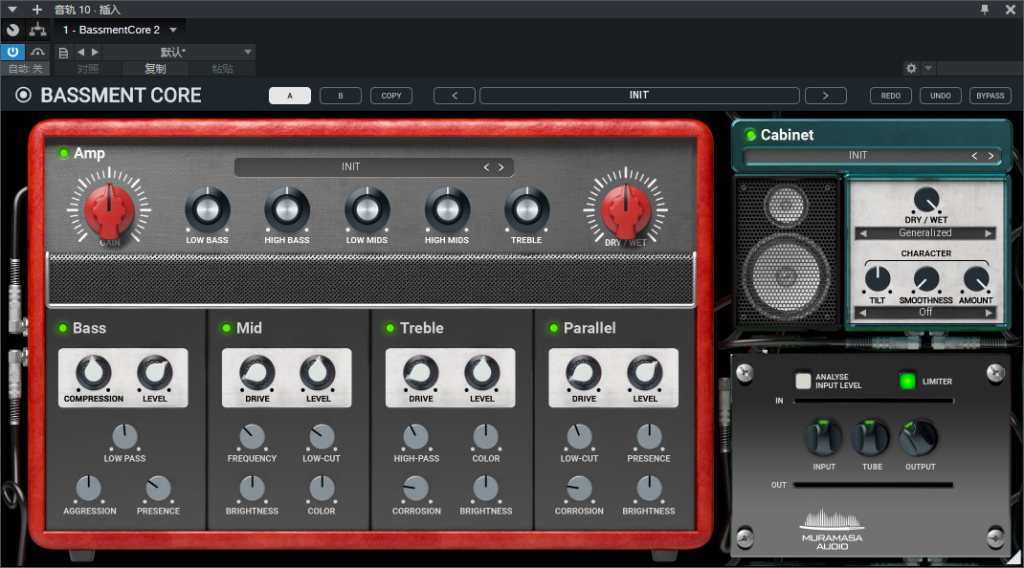Toggle the Bass band power LED
Image resolution: width=1024 pixels, height=568 pixels.
(x=63, y=328)
